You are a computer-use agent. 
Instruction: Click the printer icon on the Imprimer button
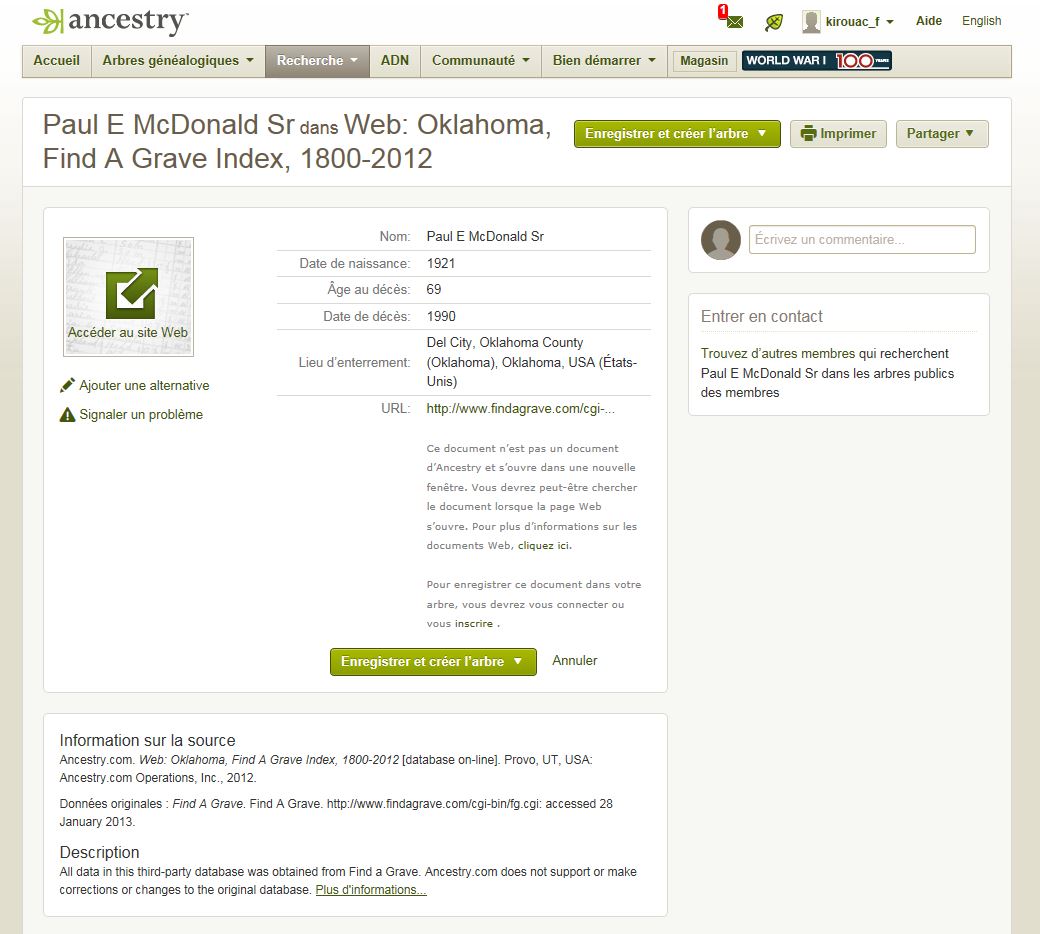tap(809, 133)
